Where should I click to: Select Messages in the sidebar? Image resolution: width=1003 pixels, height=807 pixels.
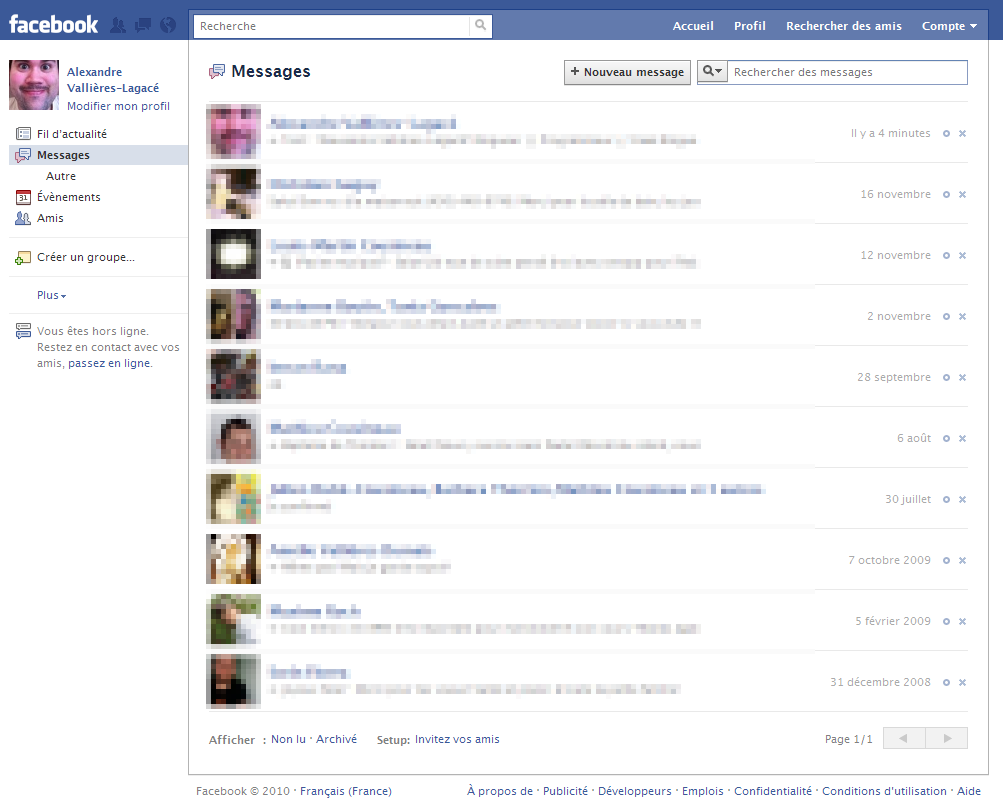[x=99, y=155]
